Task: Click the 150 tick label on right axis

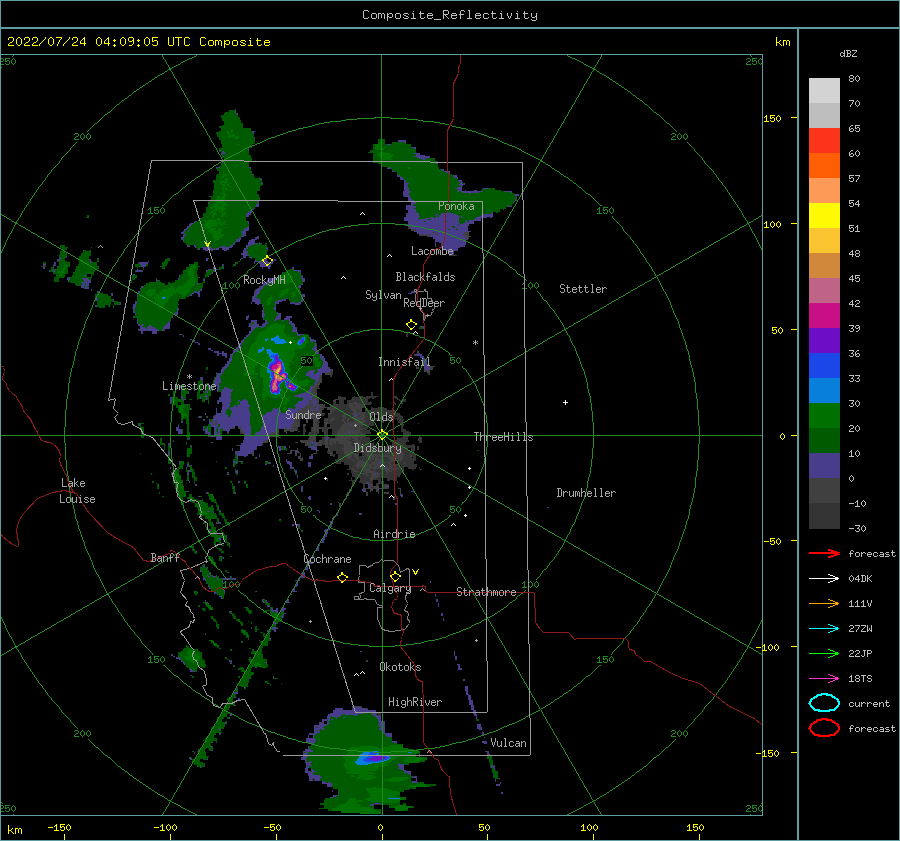Action: [x=772, y=118]
